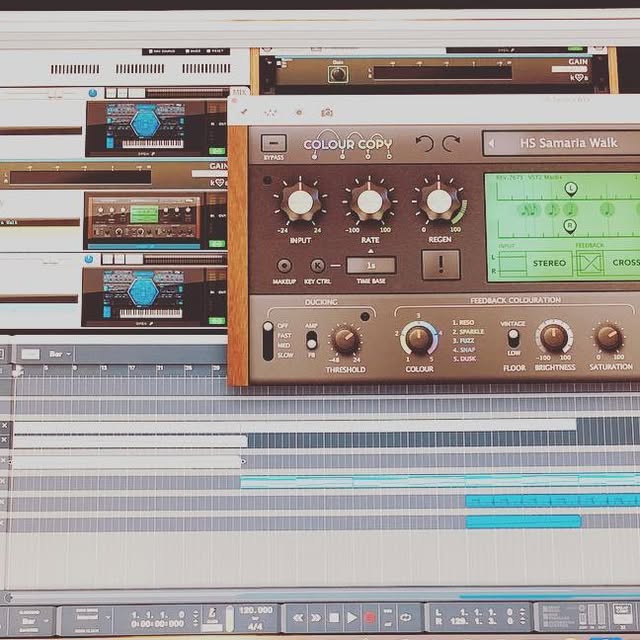Click the Mix tab beside rack

click(x=239, y=92)
